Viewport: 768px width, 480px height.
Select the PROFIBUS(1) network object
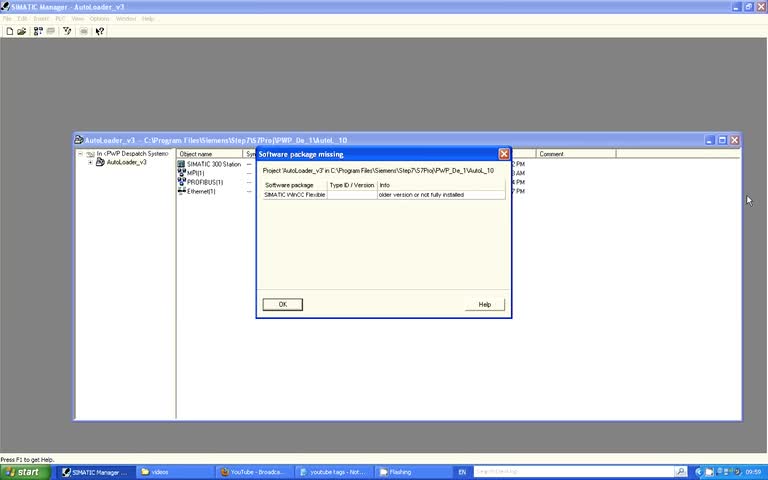(x=200, y=182)
